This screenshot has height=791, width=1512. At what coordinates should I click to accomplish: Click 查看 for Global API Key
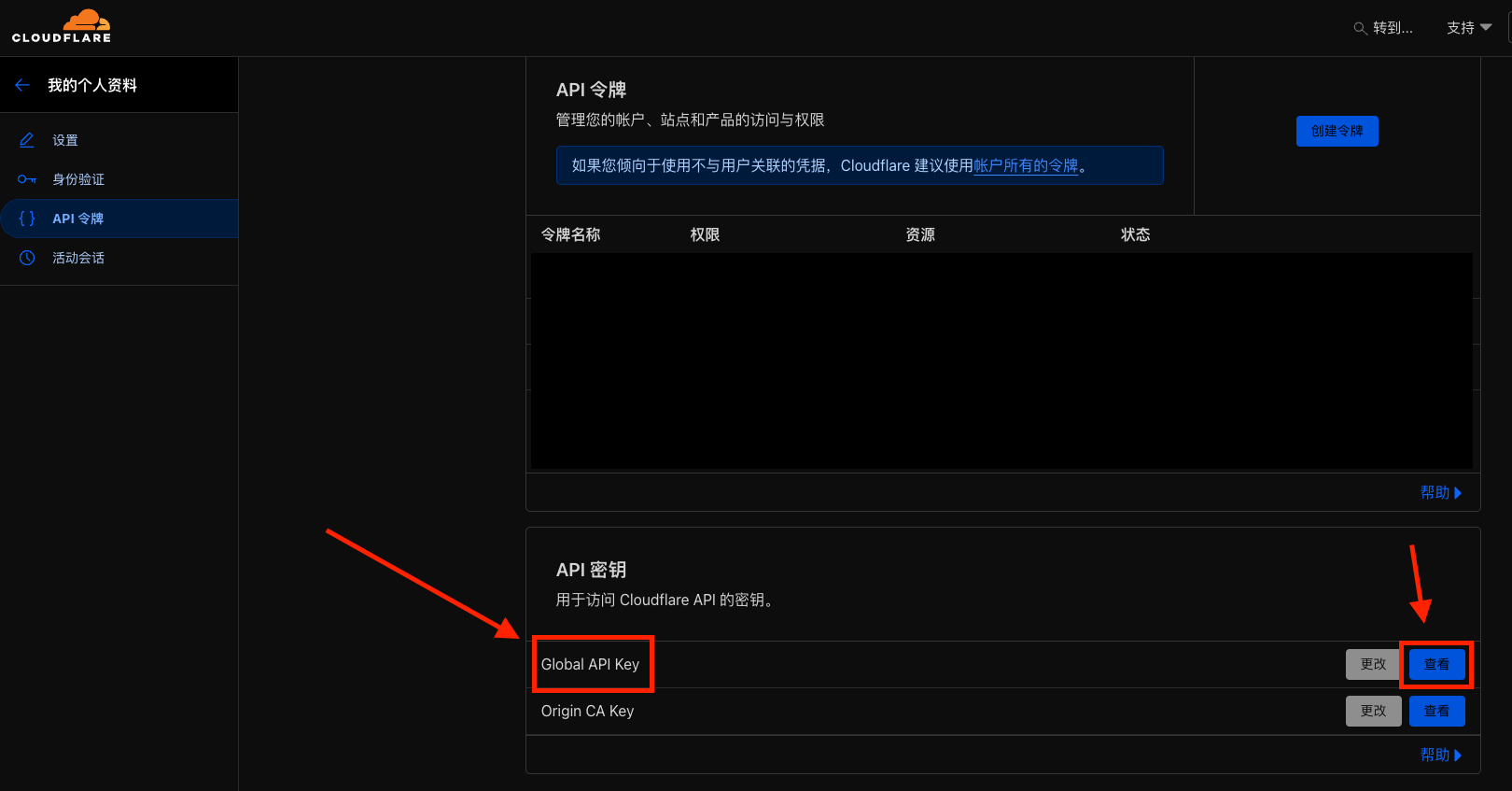pyautogui.click(x=1436, y=664)
